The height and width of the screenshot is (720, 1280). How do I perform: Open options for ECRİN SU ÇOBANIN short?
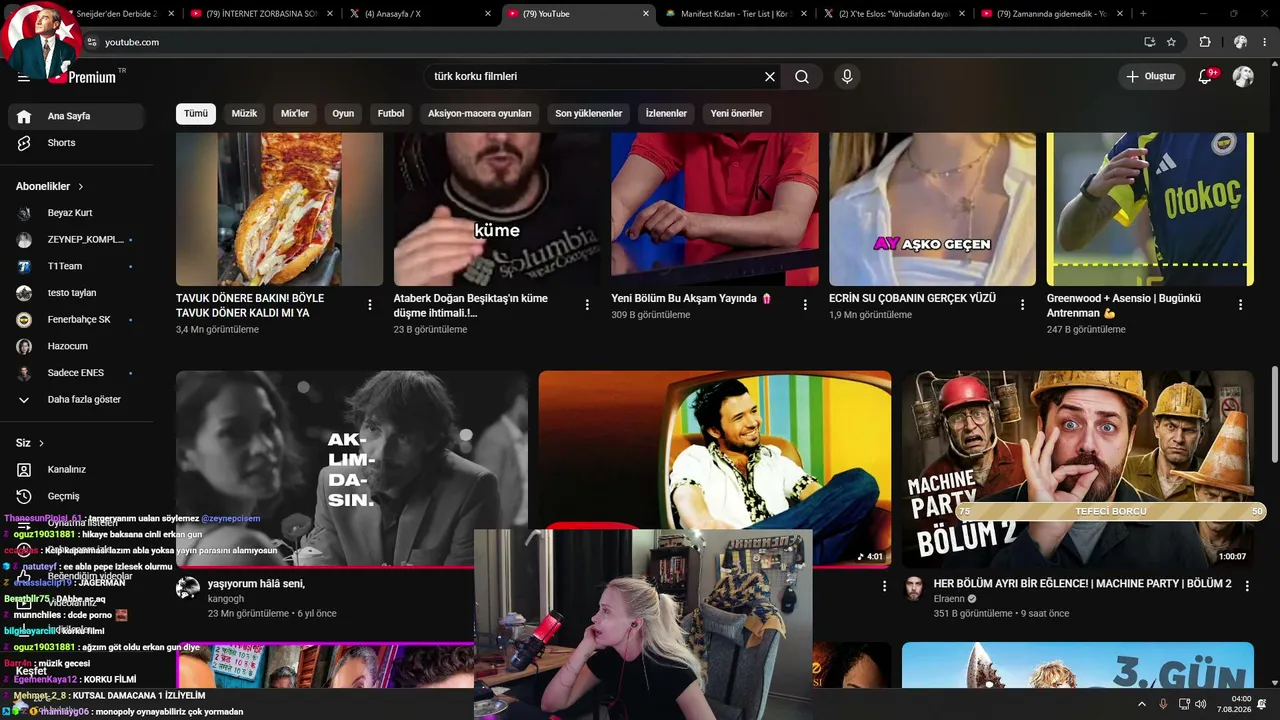pyautogui.click(x=1023, y=305)
